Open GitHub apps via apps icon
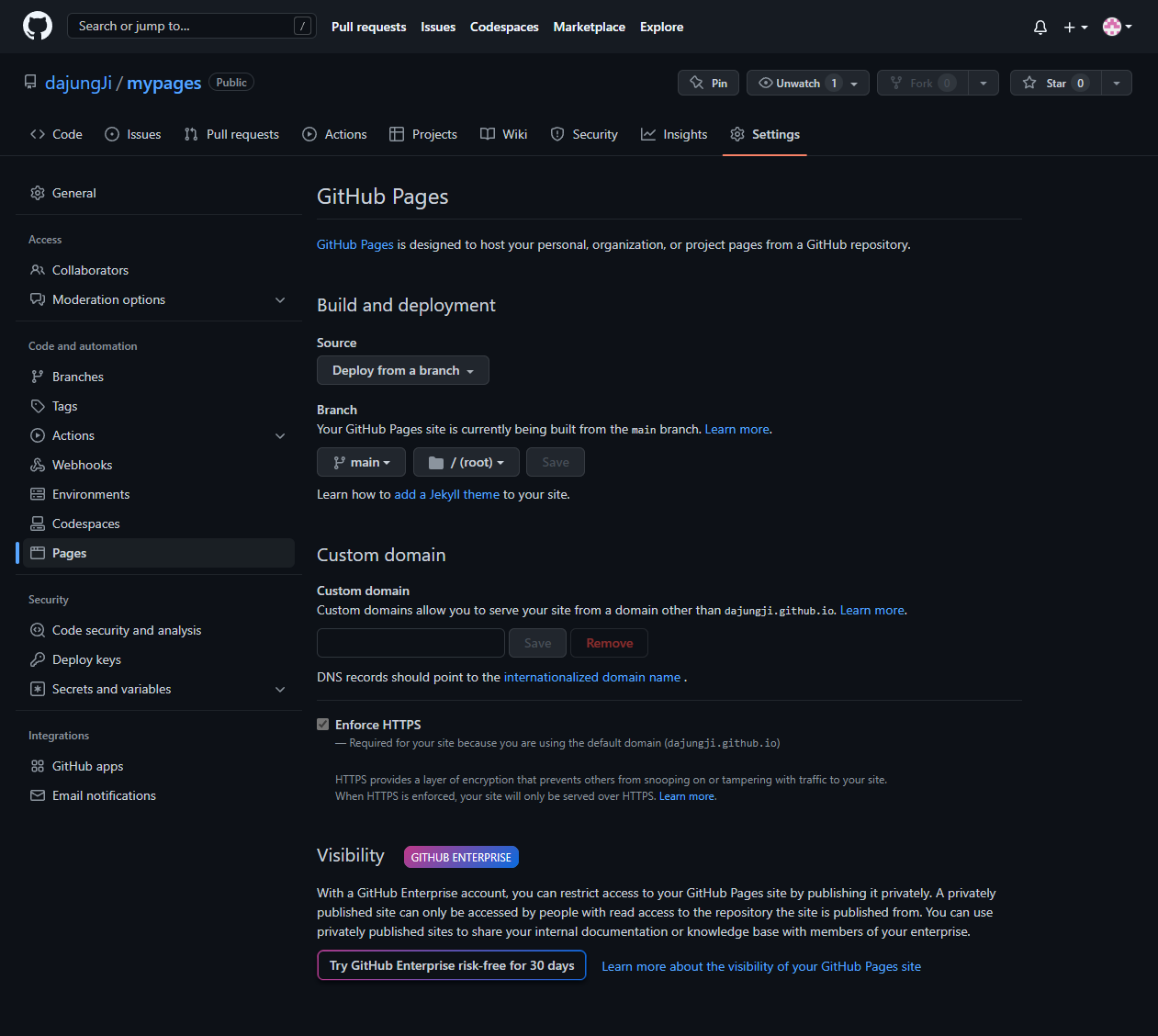This screenshot has width=1158, height=1036. (38, 766)
